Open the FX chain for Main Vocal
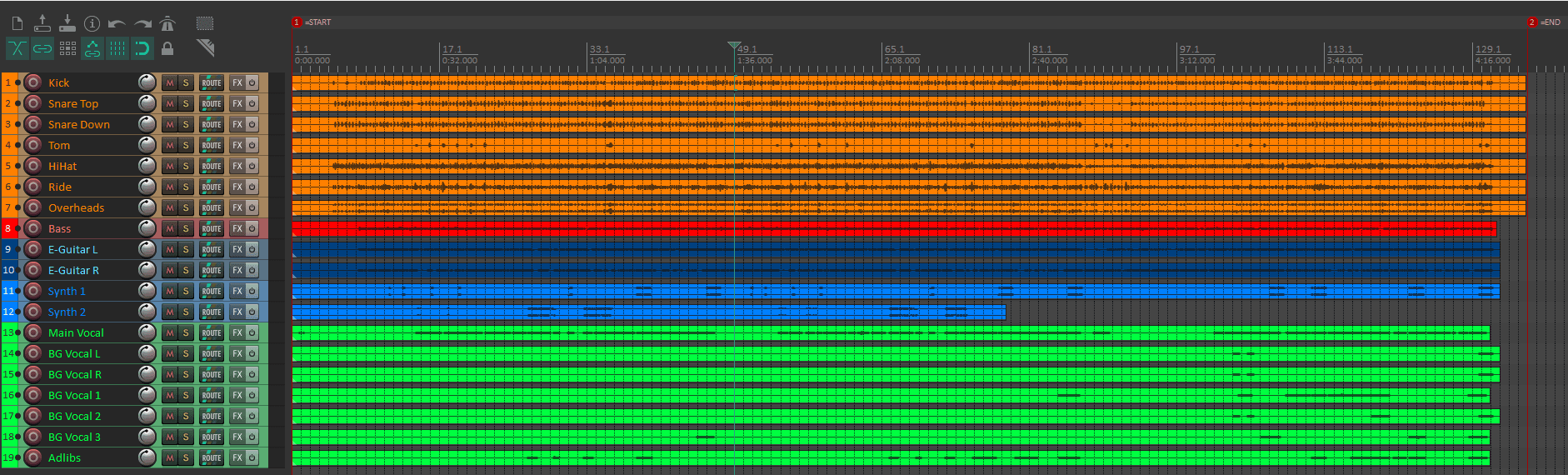Screen dimensions: 1568x475 [x=237, y=332]
